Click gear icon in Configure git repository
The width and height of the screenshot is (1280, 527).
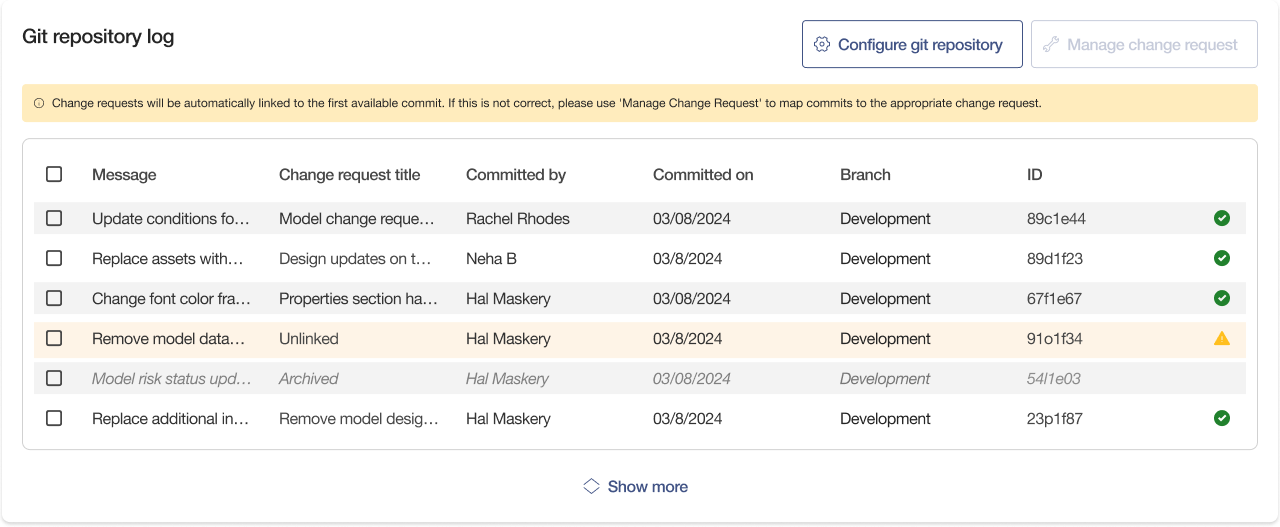822,44
